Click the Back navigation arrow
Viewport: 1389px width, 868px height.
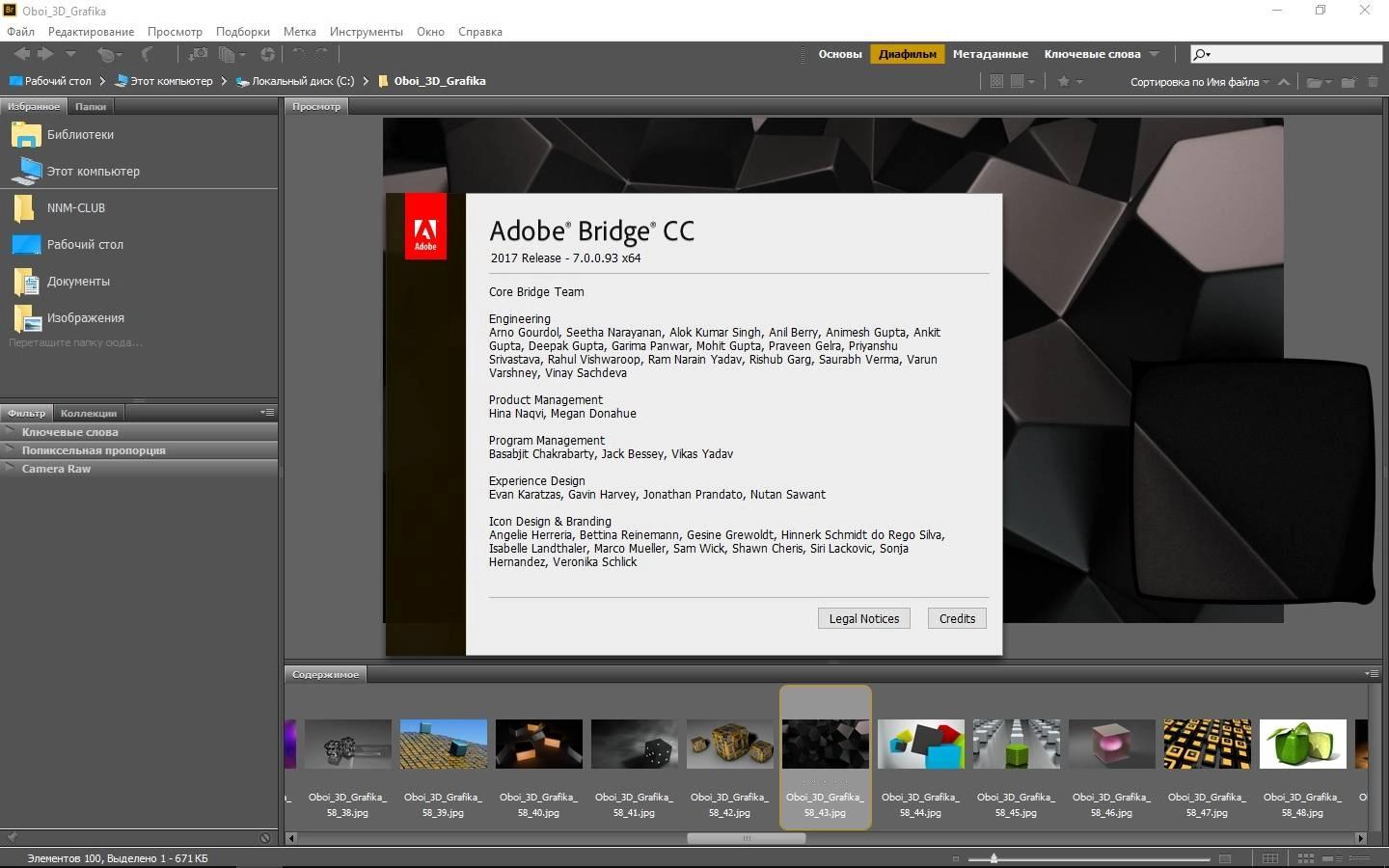point(22,54)
